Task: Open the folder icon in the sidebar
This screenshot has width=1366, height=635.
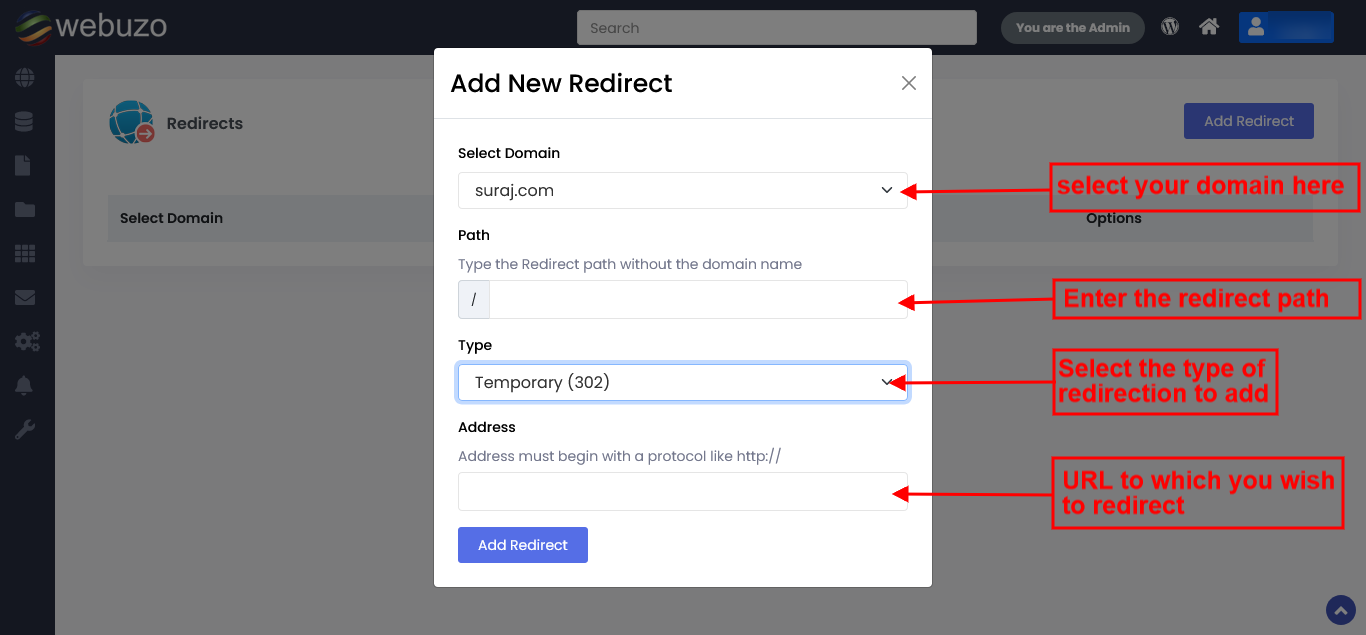Action: point(24,209)
